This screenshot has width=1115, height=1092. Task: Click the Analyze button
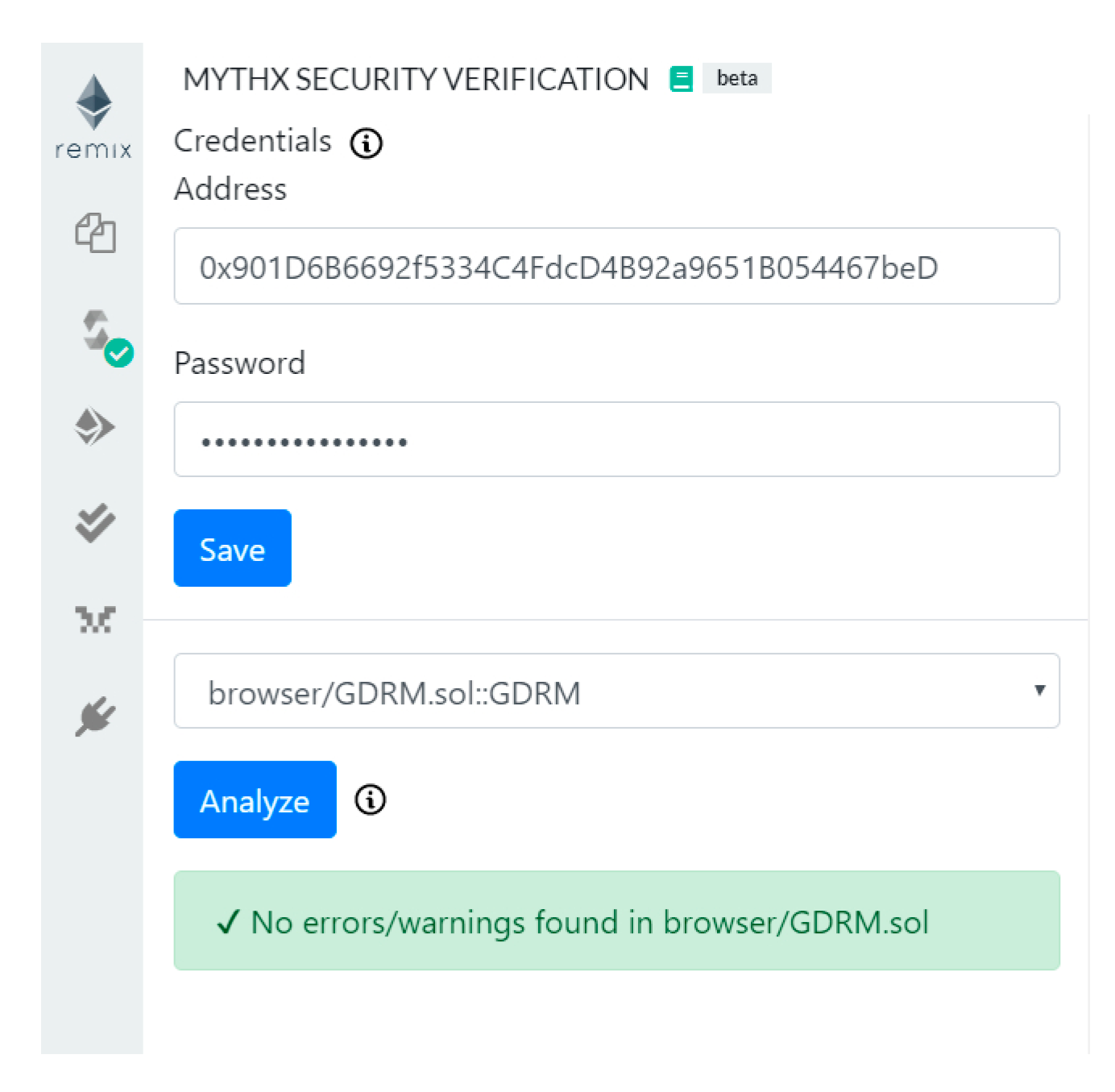(x=255, y=800)
